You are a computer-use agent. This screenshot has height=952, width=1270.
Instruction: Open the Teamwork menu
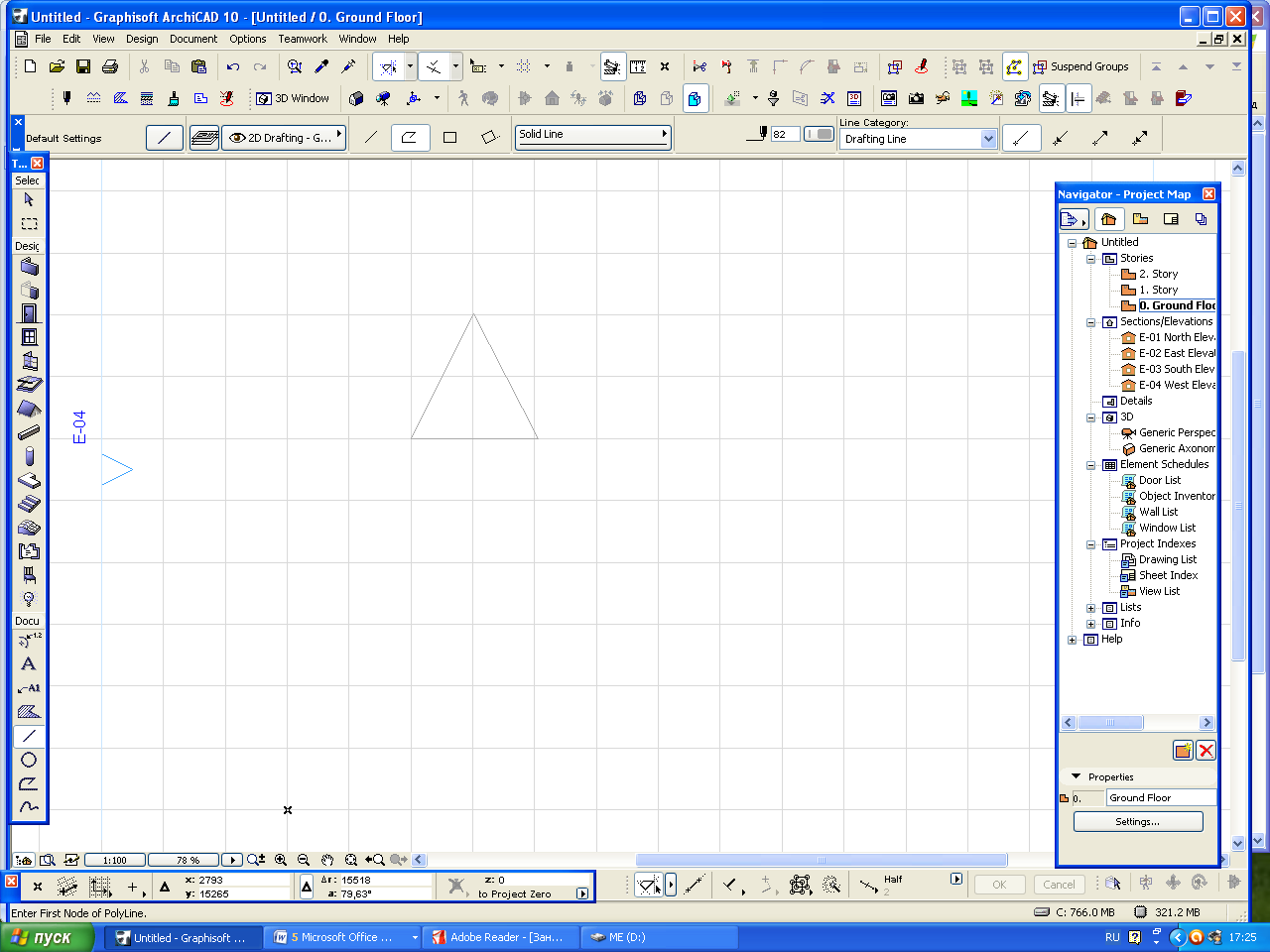pyautogui.click(x=303, y=39)
